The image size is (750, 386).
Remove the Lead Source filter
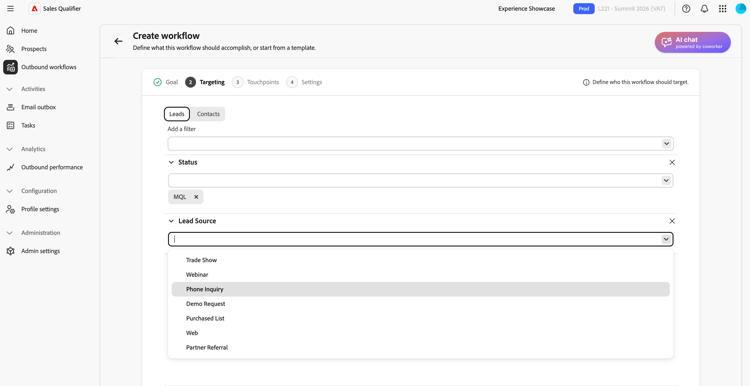pyautogui.click(x=672, y=221)
